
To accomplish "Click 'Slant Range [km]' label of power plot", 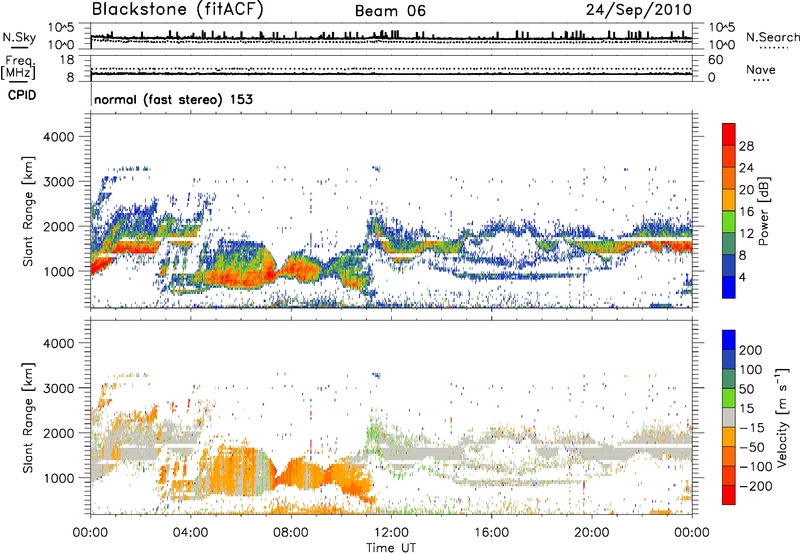I will click(28, 211).
